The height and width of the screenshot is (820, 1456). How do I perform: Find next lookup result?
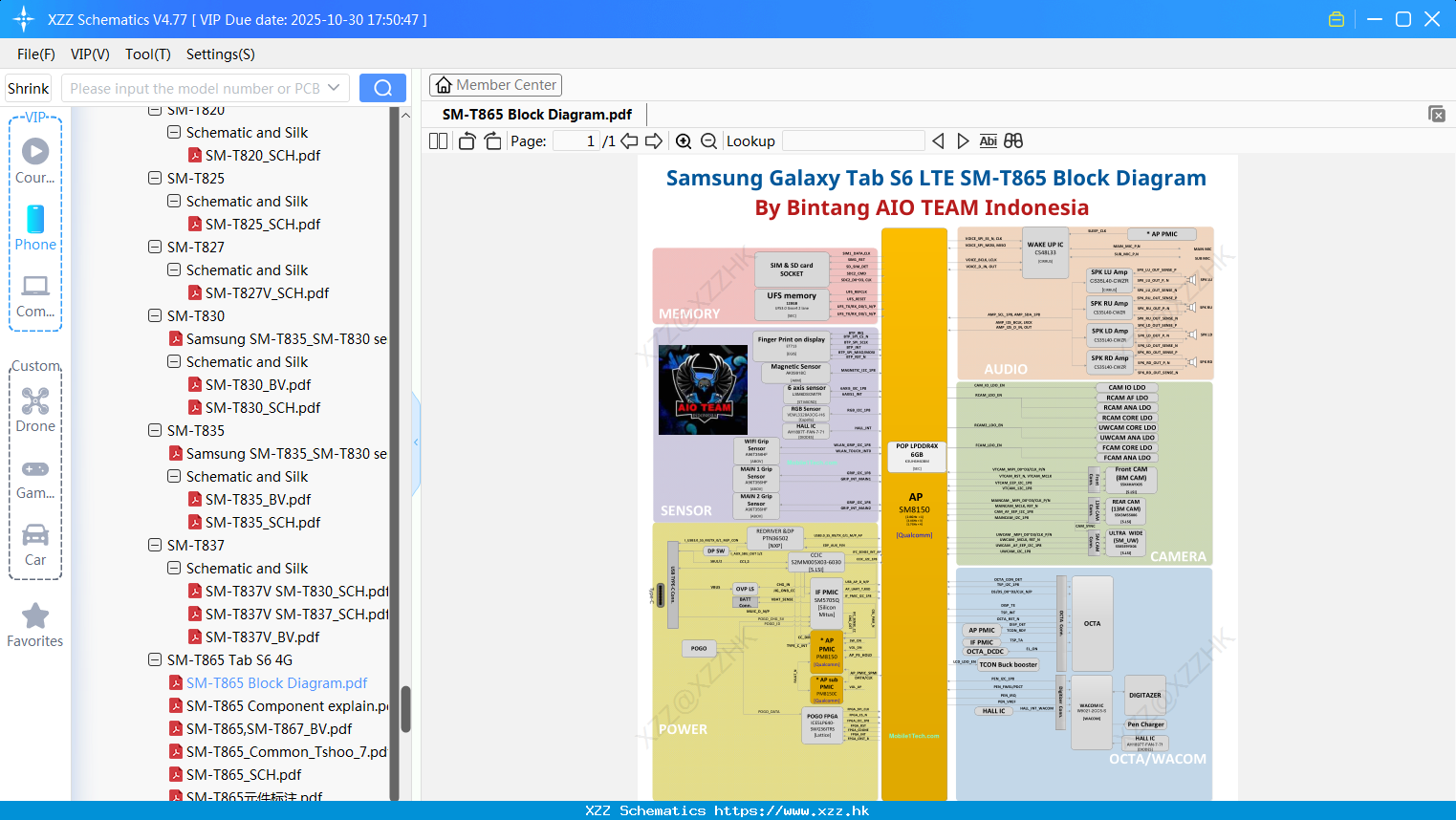[963, 140]
